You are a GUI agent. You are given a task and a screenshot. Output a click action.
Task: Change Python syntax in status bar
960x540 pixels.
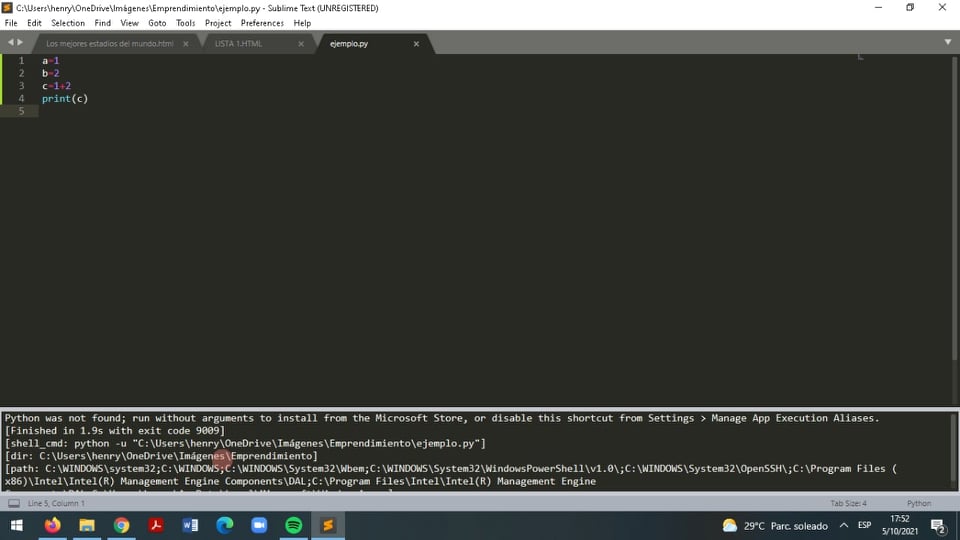[x=918, y=503]
